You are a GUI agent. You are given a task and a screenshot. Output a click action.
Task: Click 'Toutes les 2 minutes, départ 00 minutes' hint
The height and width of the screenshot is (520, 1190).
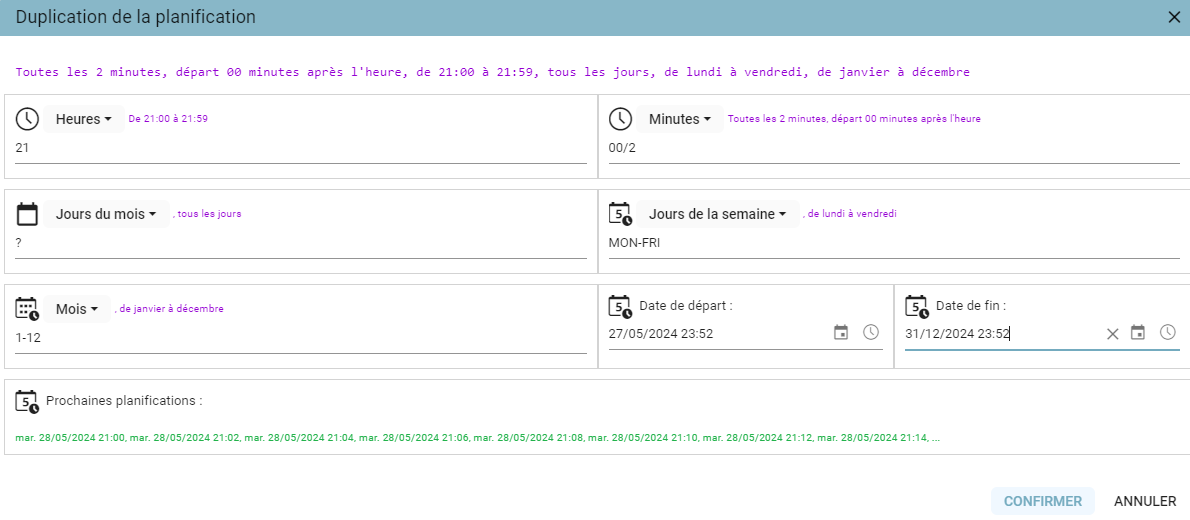pyautogui.click(x=854, y=119)
